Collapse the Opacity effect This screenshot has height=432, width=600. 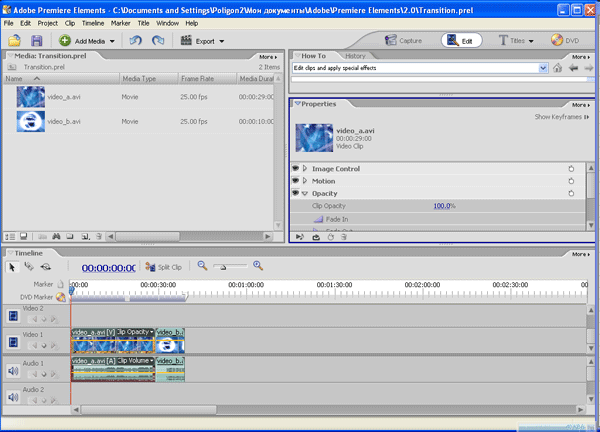click(x=305, y=194)
